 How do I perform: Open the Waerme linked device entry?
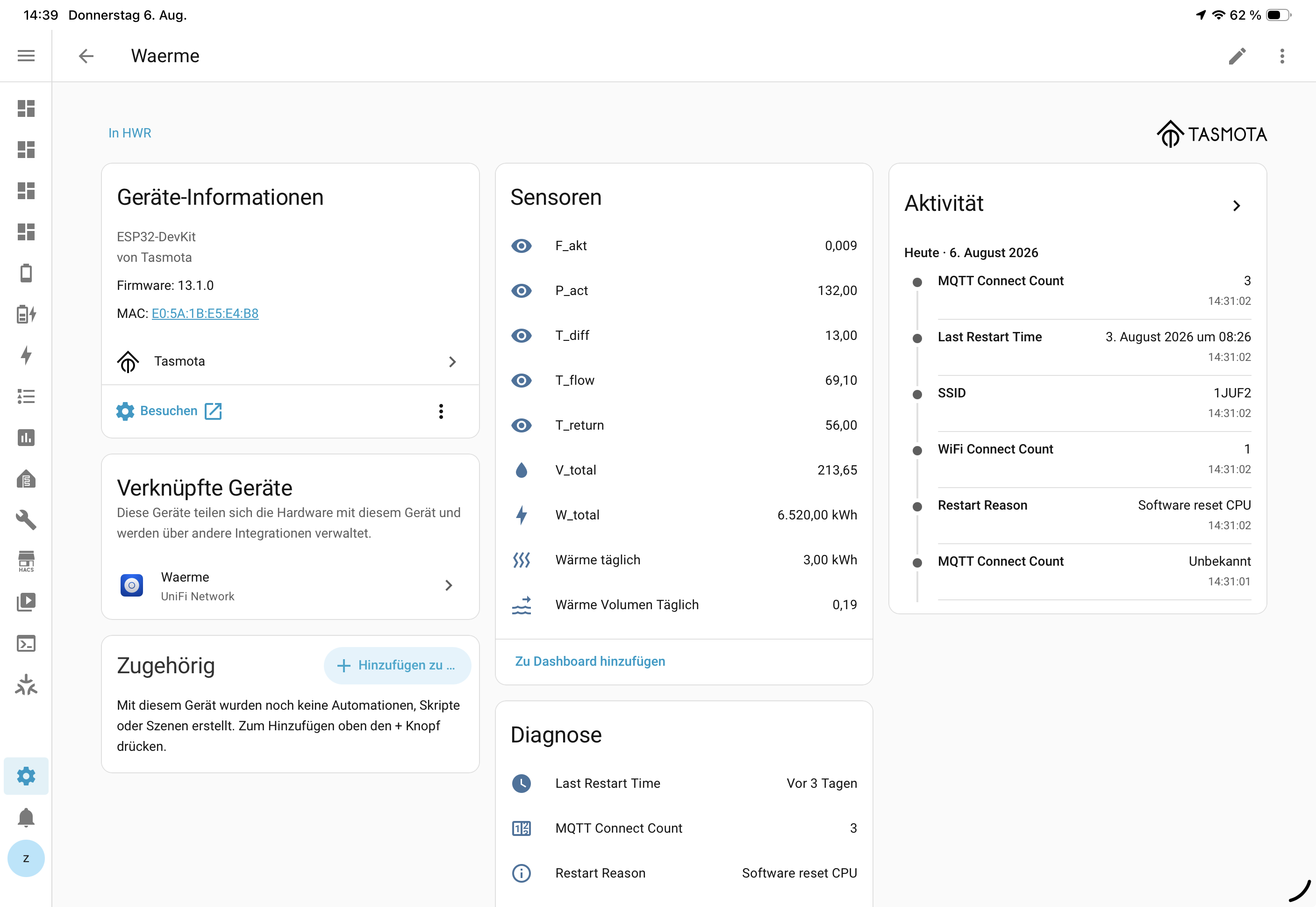pyautogui.click(x=290, y=586)
